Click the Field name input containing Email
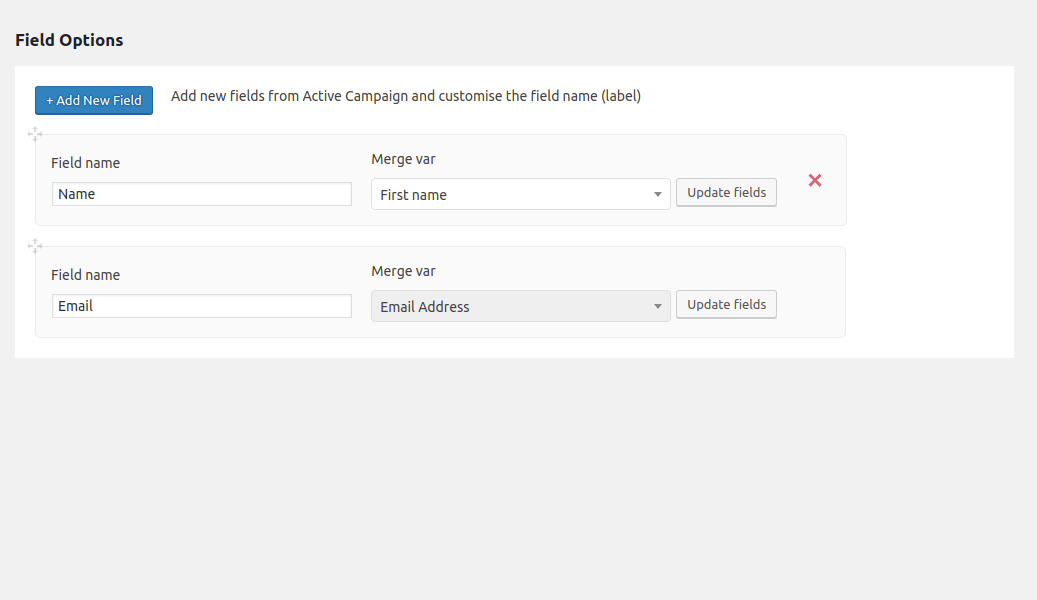This screenshot has width=1037, height=600. pos(202,306)
